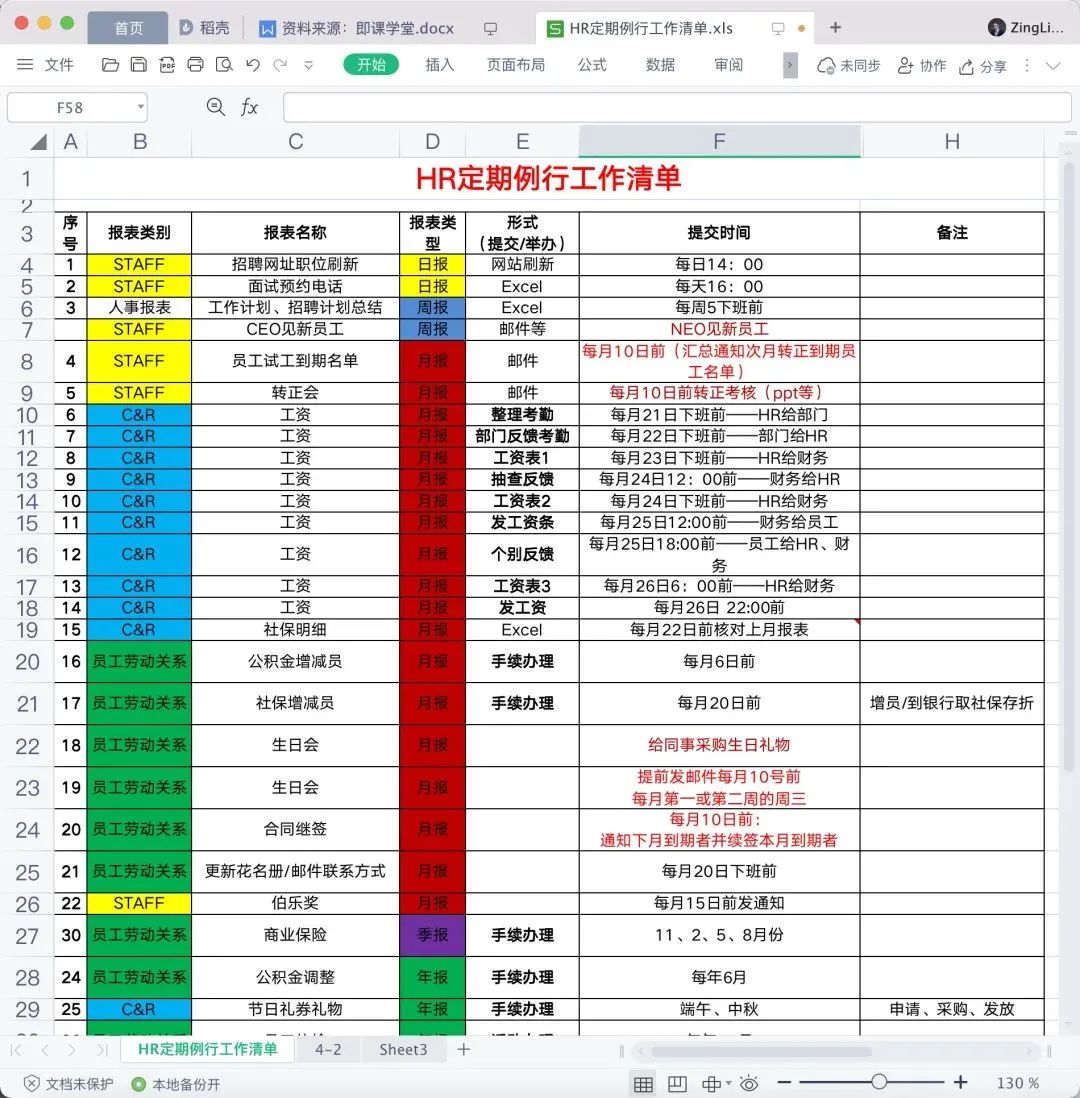Click the fx insert function icon
This screenshot has height=1098, width=1080.
click(x=249, y=107)
